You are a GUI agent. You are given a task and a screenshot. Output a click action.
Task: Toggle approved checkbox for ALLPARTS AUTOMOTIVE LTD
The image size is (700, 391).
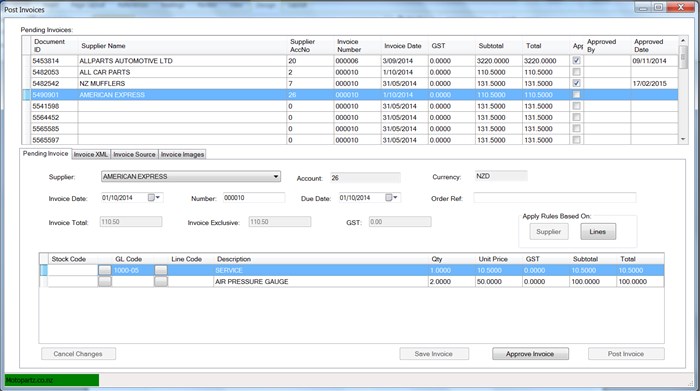pos(576,61)
